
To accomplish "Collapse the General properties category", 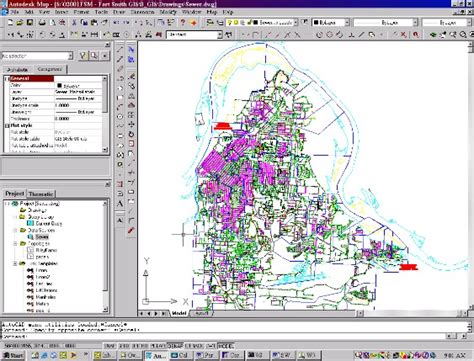I will tap(7, 79).
